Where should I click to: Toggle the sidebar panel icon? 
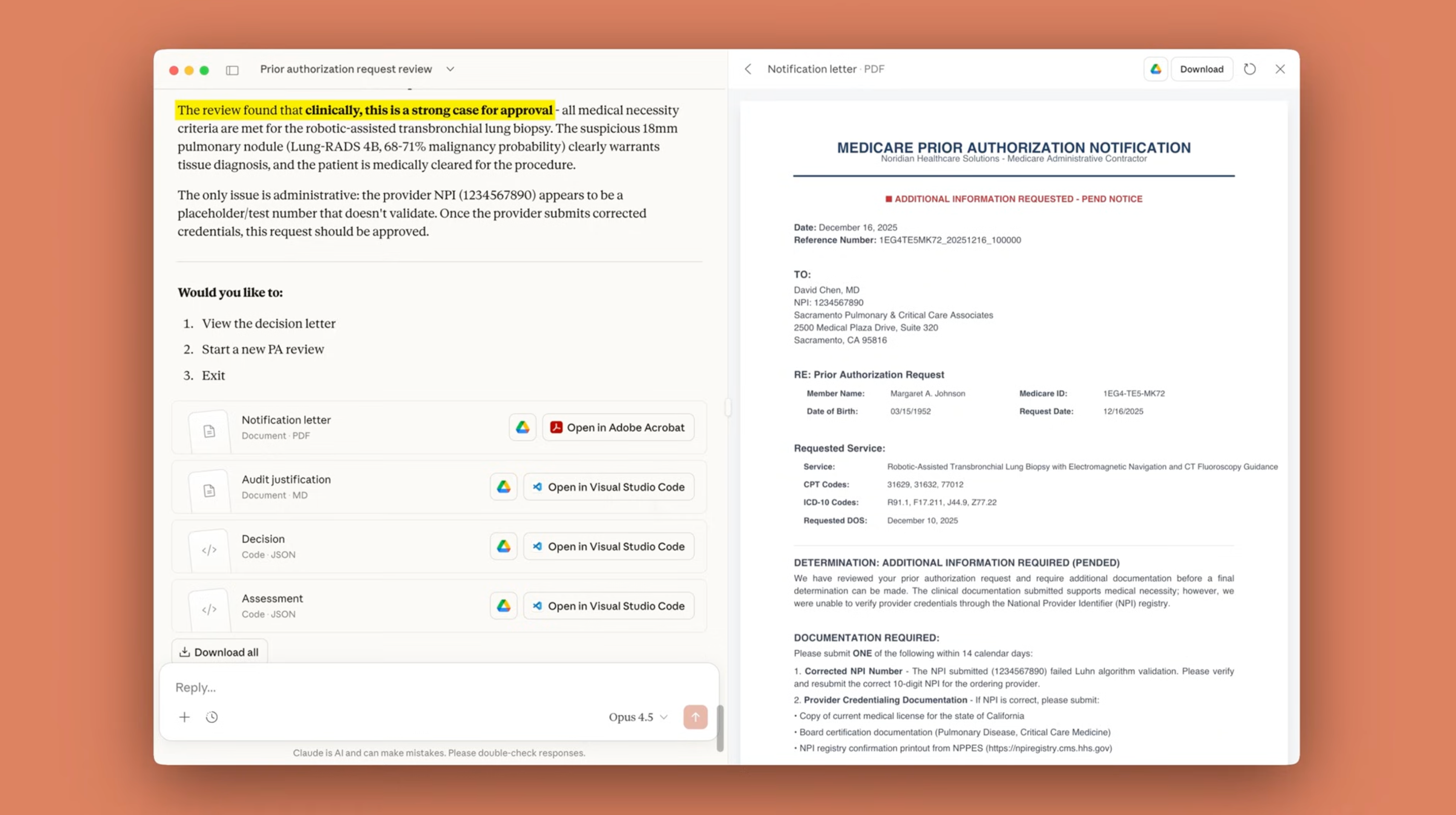pos(232,70)
